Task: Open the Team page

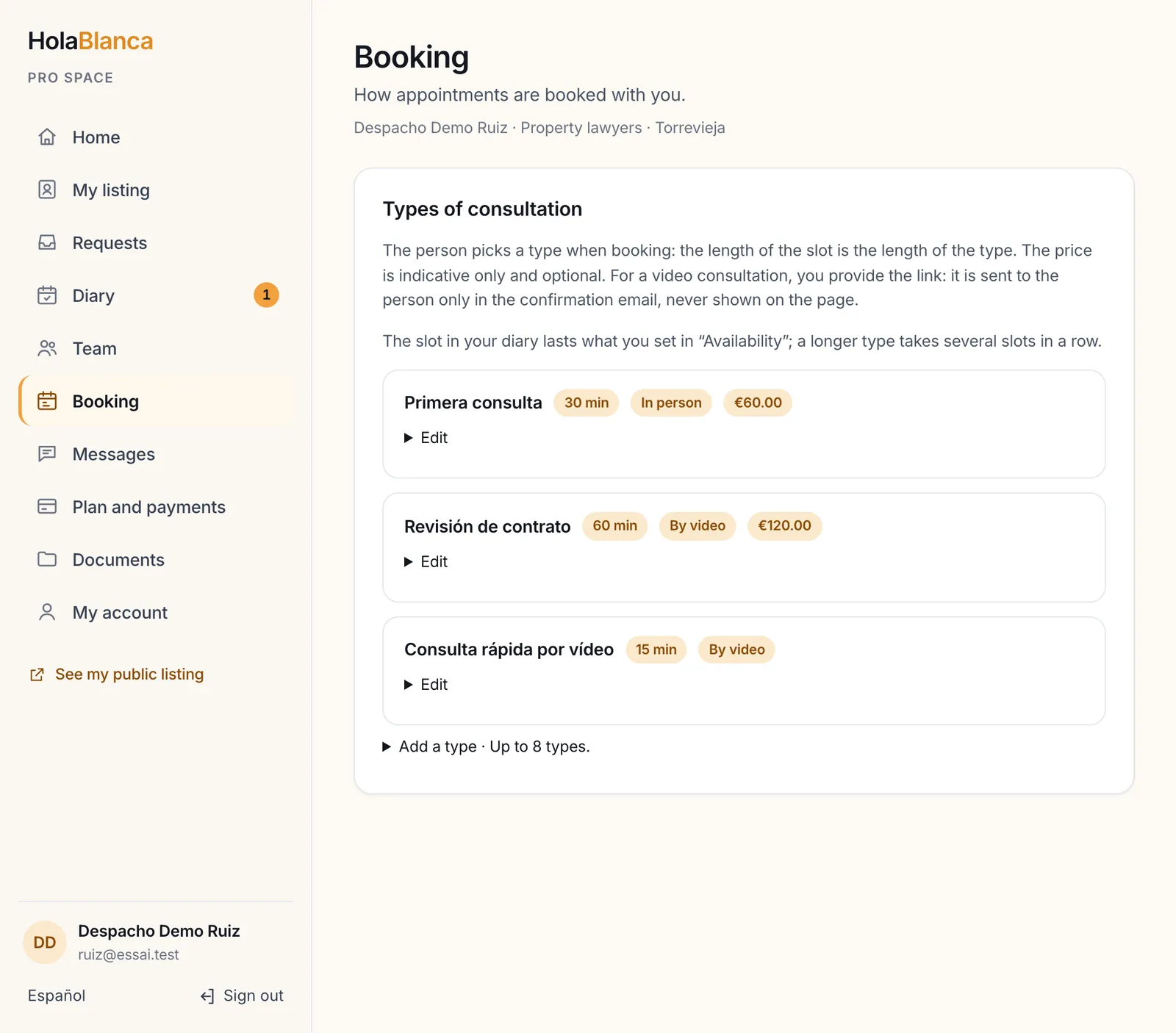Action: [156, 349]
